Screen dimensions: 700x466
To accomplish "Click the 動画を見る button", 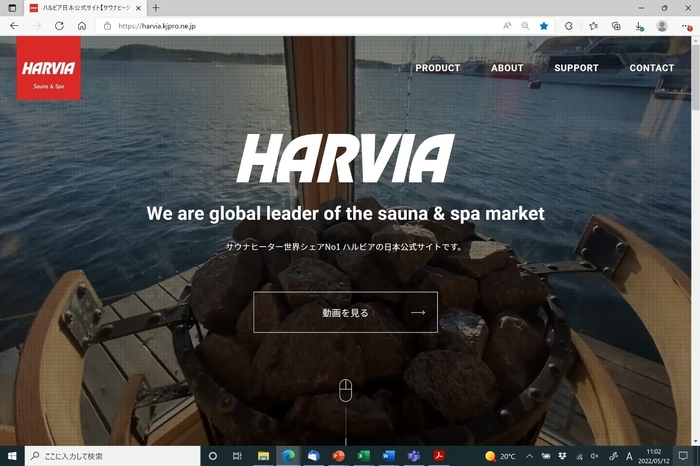I will point(345,312).
